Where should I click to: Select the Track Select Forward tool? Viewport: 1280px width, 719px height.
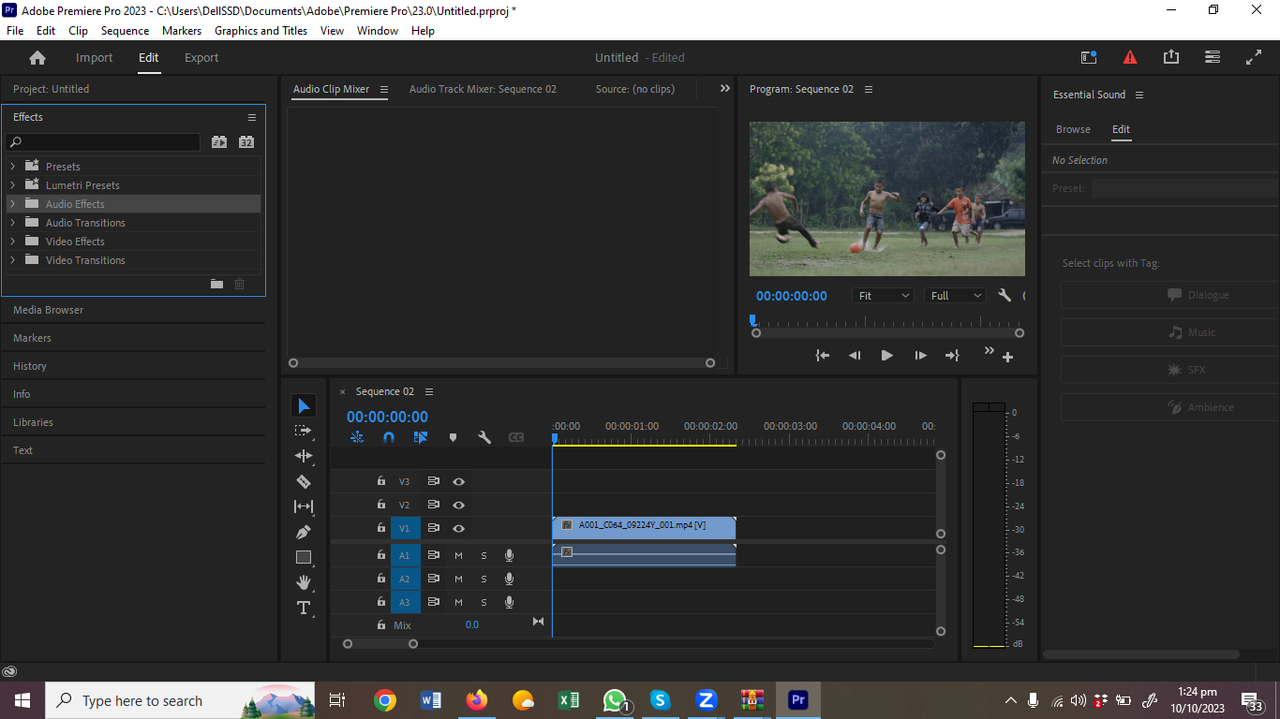304,430
